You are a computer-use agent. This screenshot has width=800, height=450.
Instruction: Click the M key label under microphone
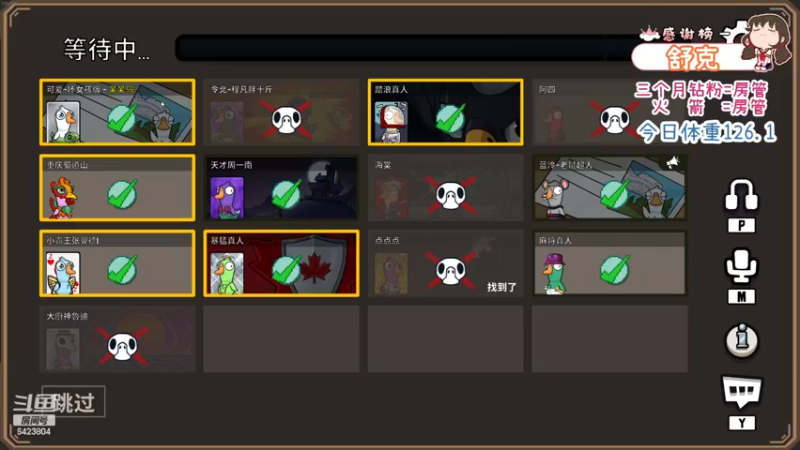pos(741,296)
